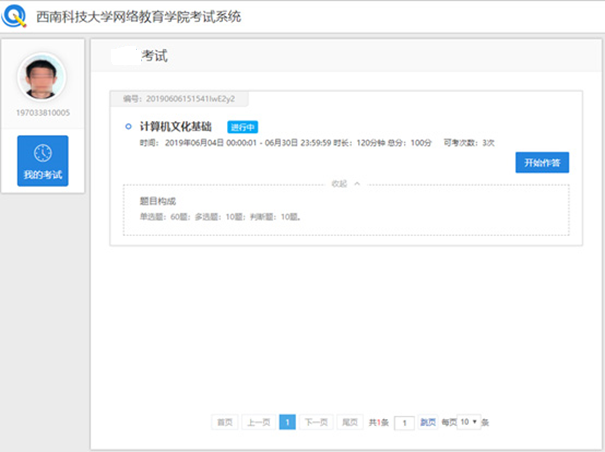Image resolution: width=605 pixels, height=452 pixels.
Task: Click the student ID 197033810005
Action: pyautogui.click(x=42, y=113)
